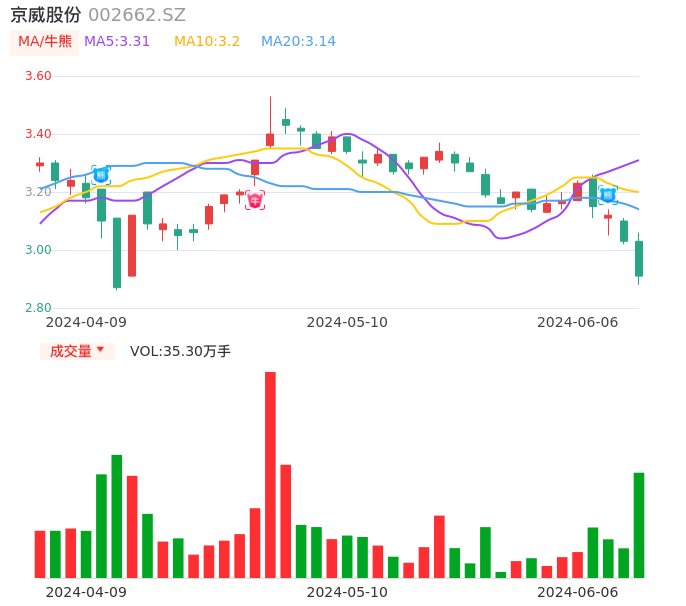Click the blue bear marker near 2024-04-09
The height and width of the screenshot is (606, 686).
coord(101,175)
